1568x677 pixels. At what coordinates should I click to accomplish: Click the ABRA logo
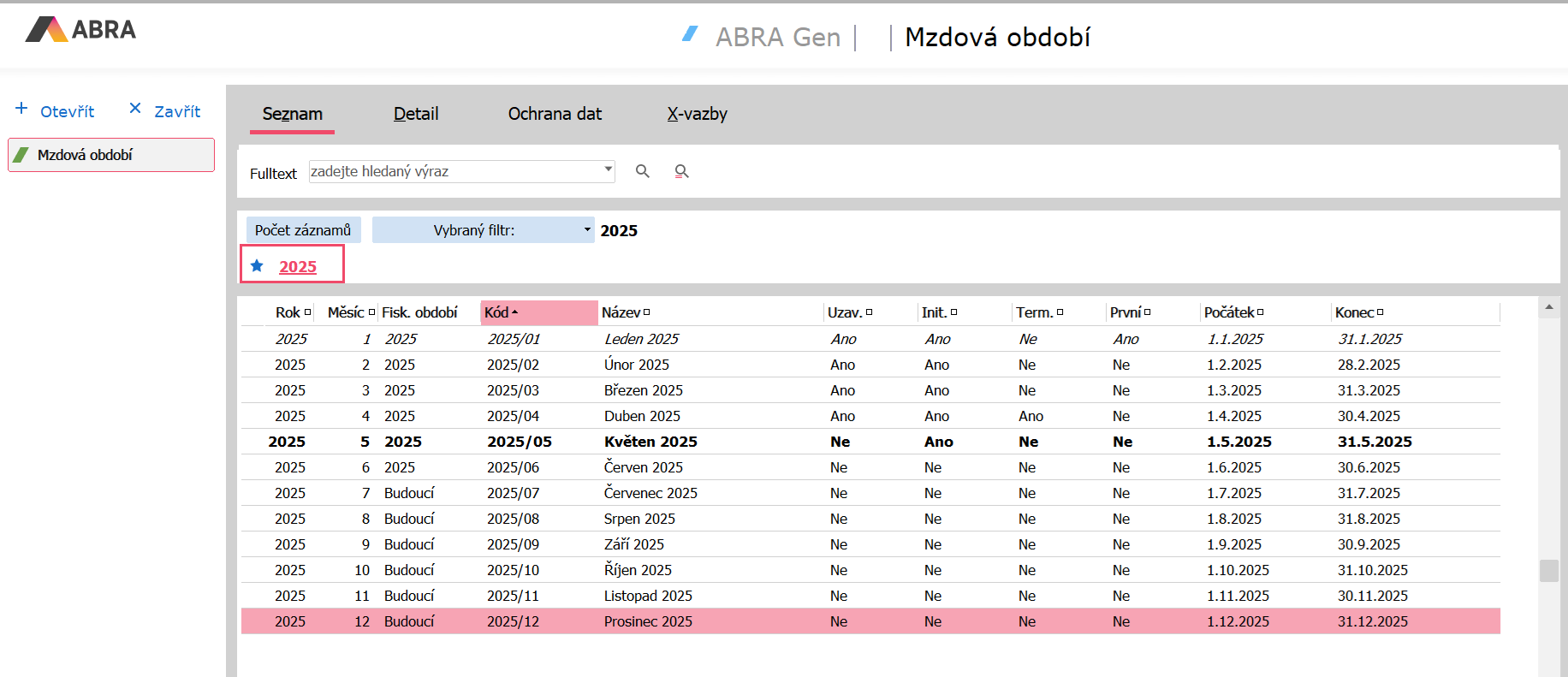81,29
